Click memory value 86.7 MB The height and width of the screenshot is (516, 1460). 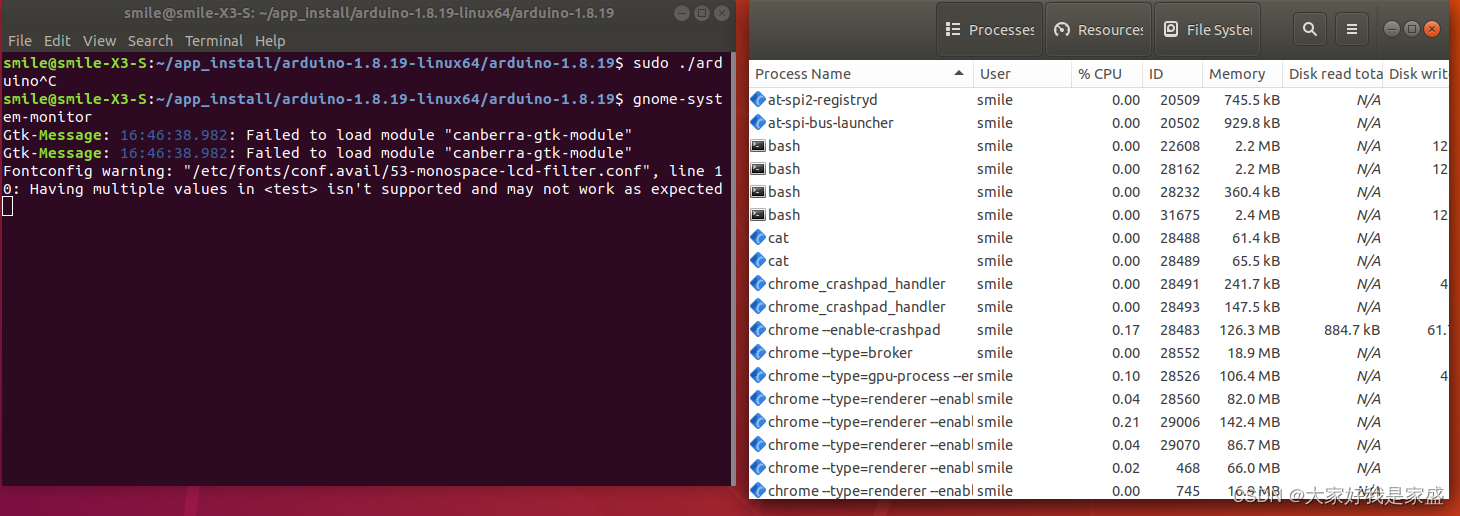[x=1255, y=445]
